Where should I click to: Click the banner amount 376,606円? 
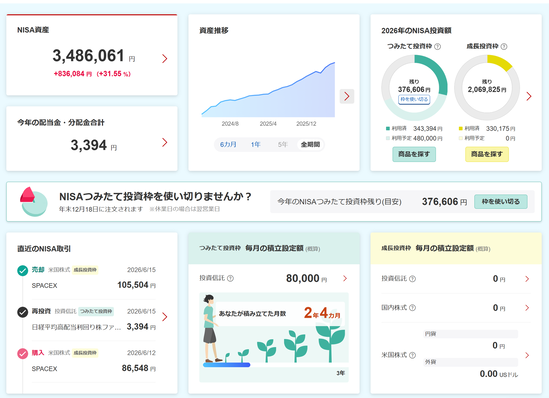444,202
